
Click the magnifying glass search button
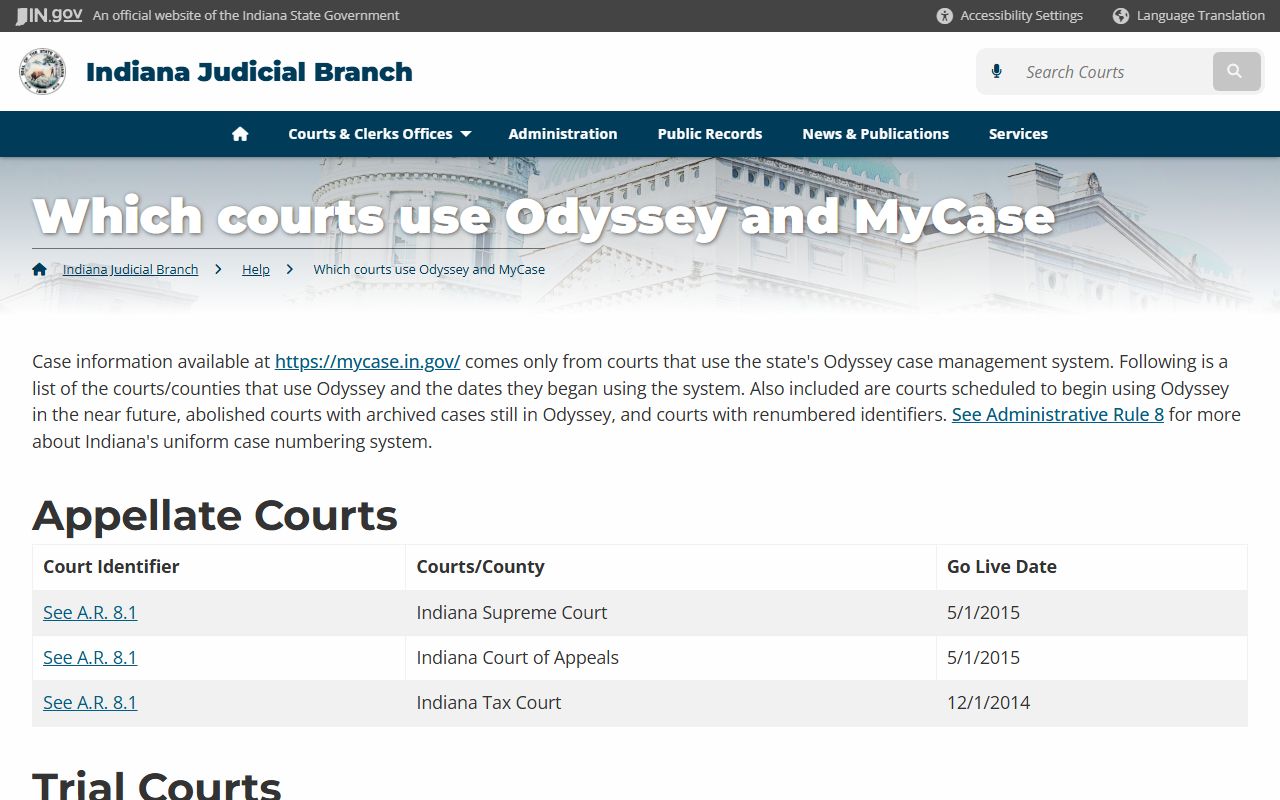point(1236,72)
